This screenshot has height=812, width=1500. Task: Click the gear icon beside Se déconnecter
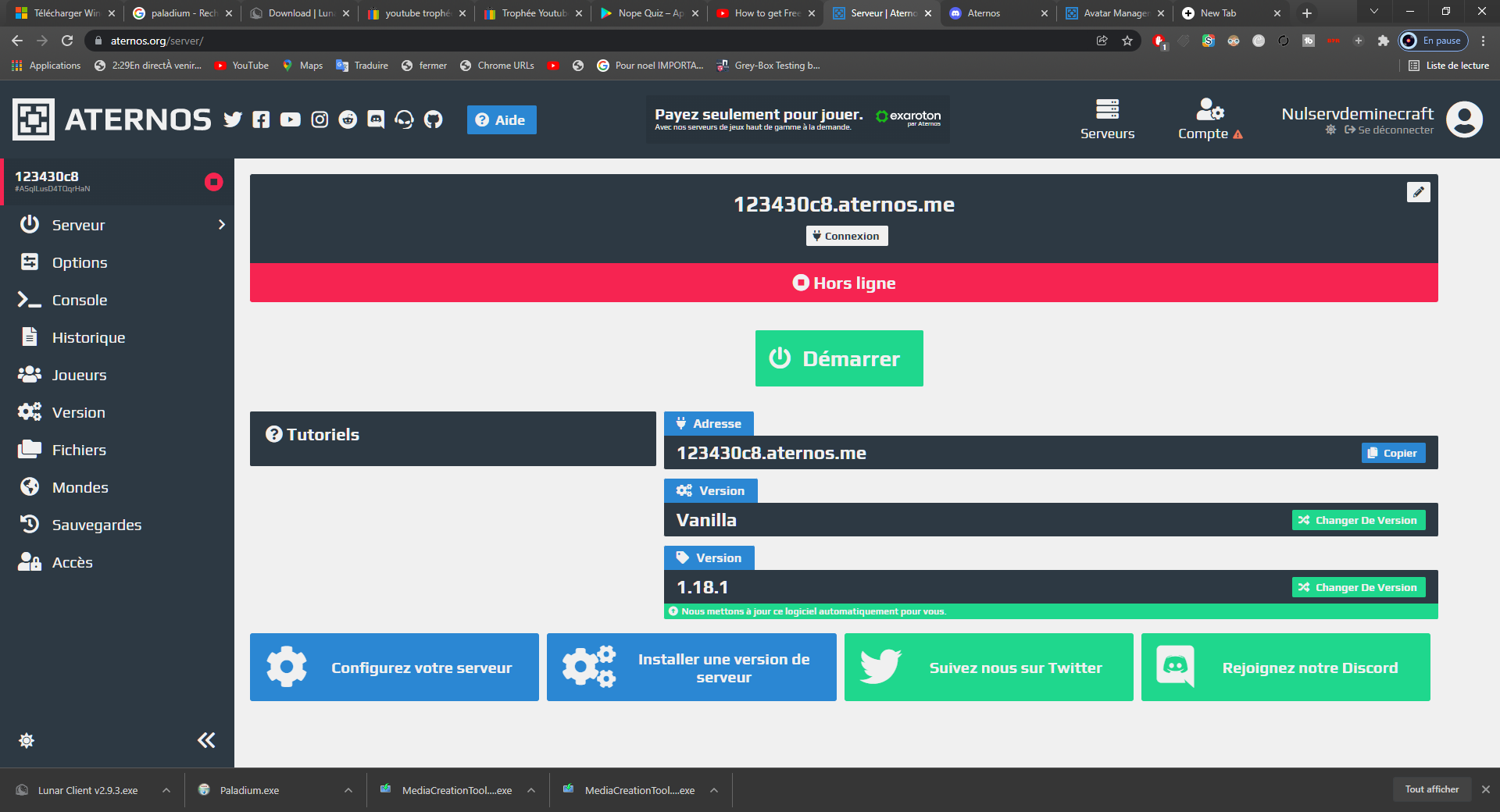click(1330, 130)
